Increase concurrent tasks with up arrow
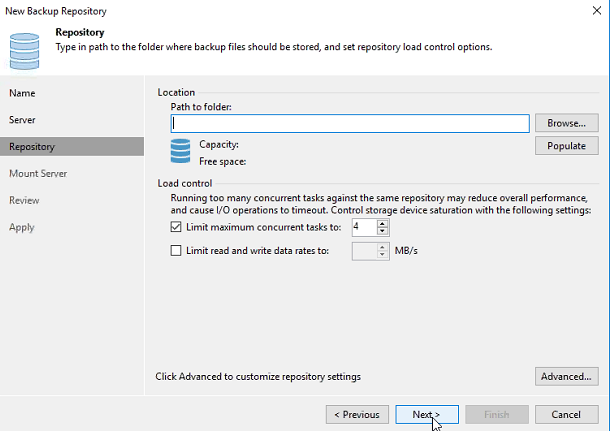 coord(382,224)
